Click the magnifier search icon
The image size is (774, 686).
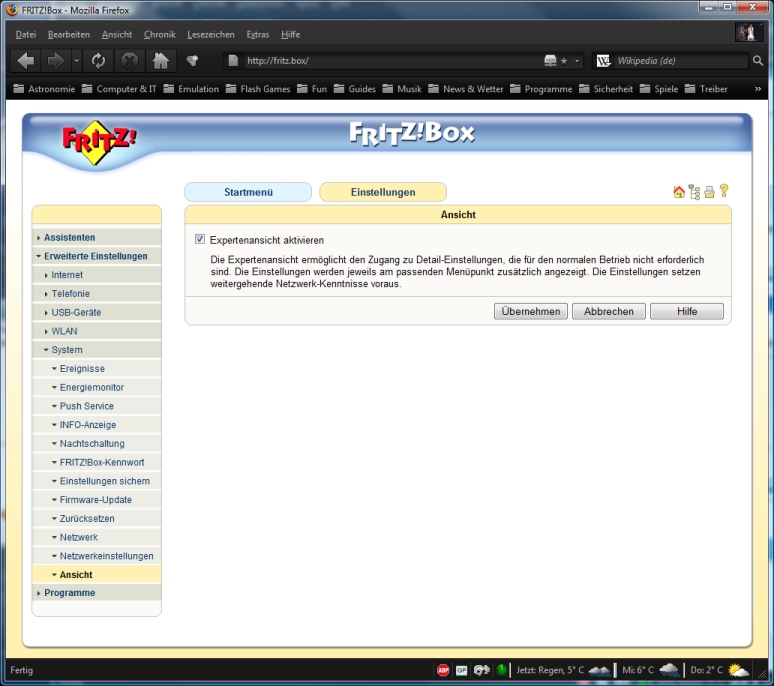tap(758, 61)
